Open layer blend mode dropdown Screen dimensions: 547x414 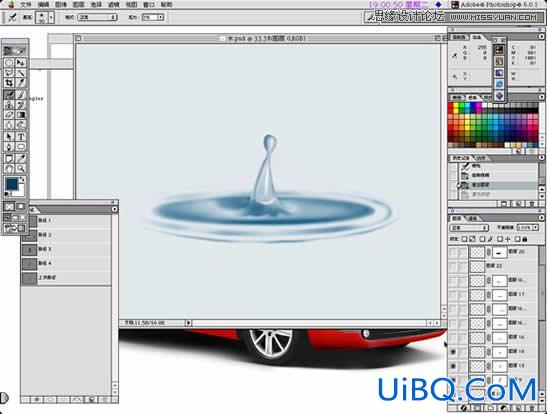click(x=470, y=228)
